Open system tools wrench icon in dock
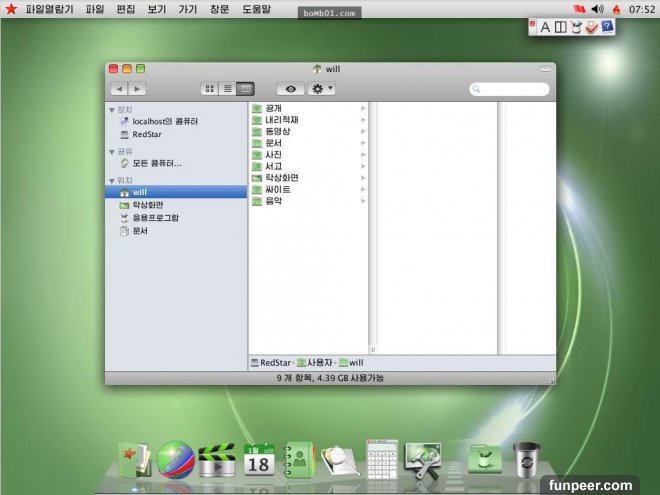The width and height of the screenshot is (660, 495). [425, 460]
